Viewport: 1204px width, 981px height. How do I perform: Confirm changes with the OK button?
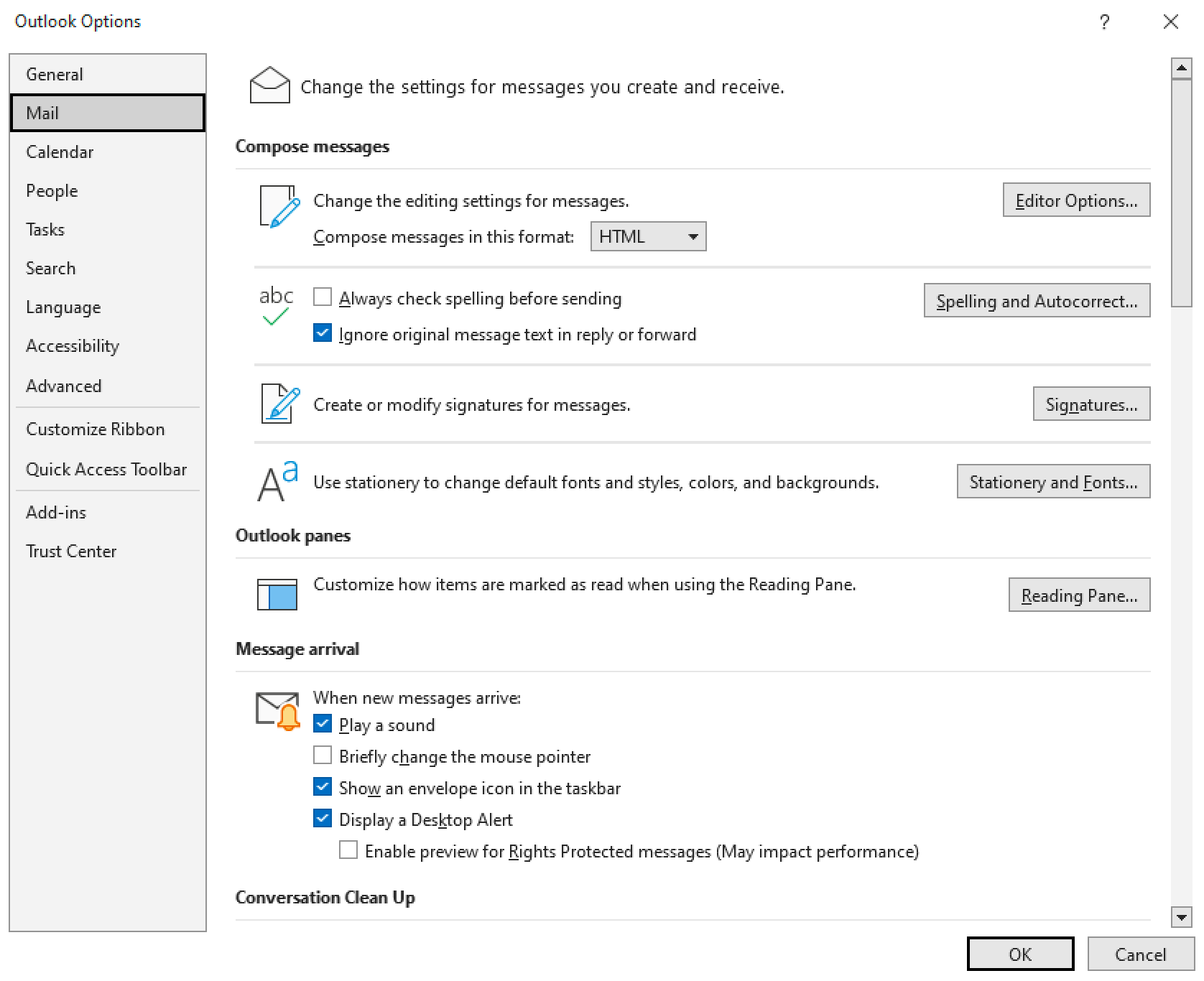[1020, 954]
